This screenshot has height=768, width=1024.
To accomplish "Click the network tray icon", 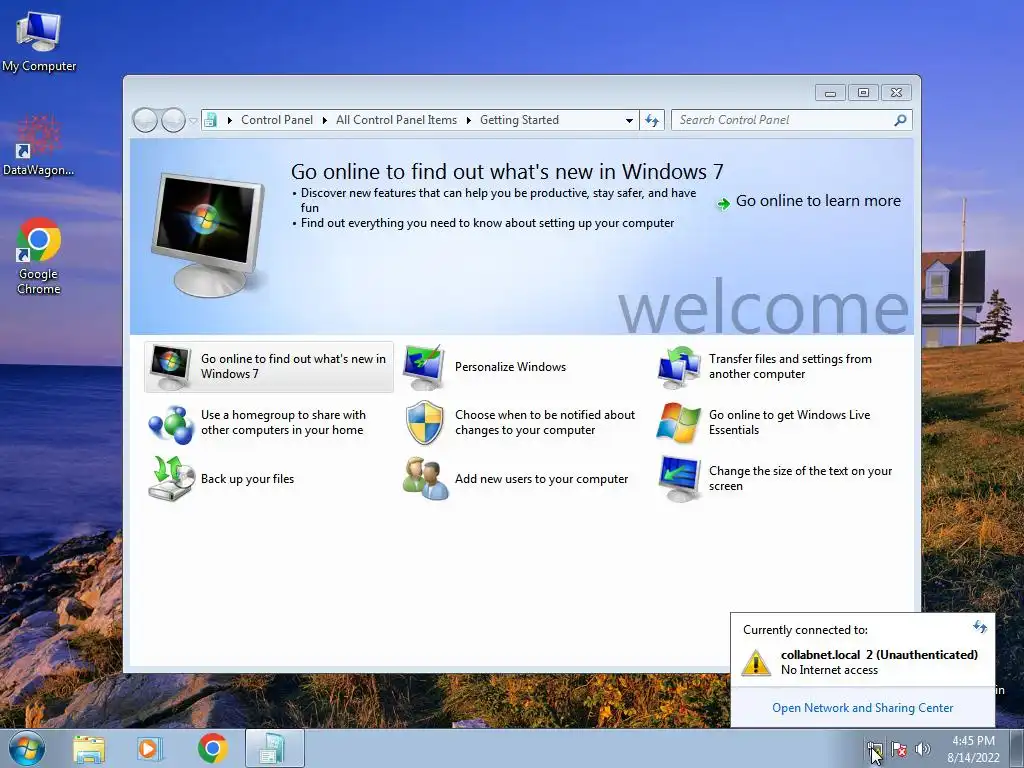I will pyautogui.click(x=874, y=749).
